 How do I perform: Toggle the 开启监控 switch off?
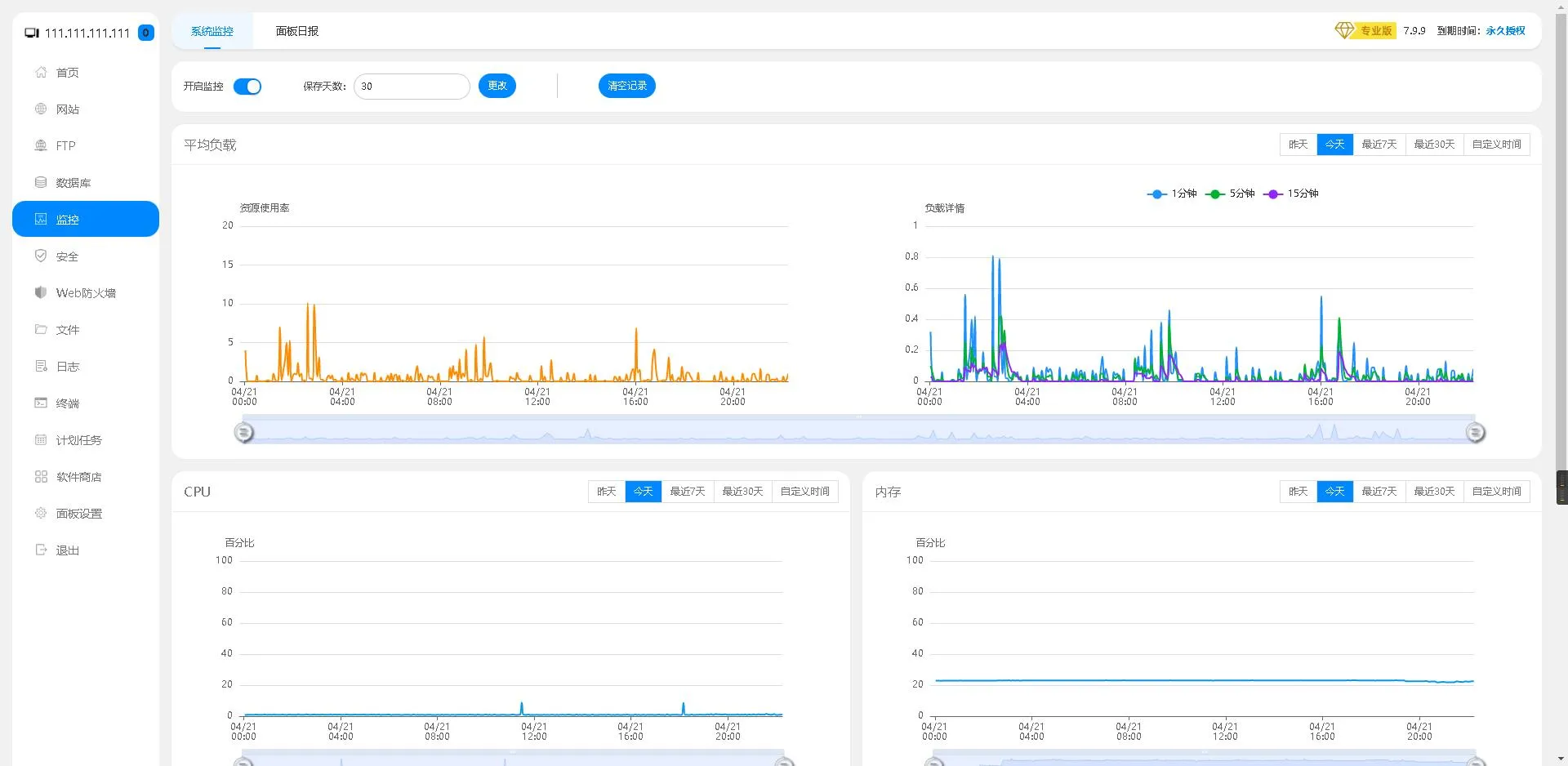pyautogui.click(x=247, y=87)
